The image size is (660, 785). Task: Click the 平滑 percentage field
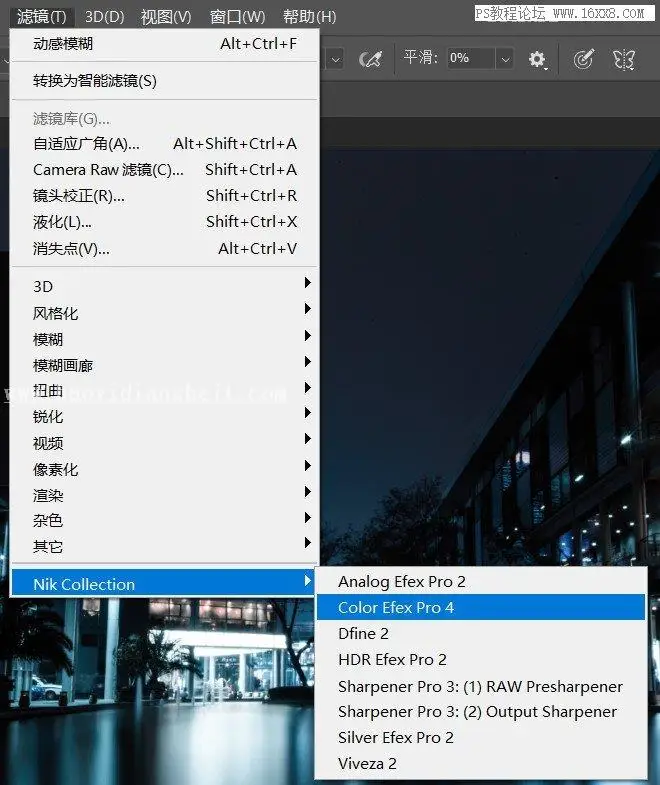[x=471, y=58]
